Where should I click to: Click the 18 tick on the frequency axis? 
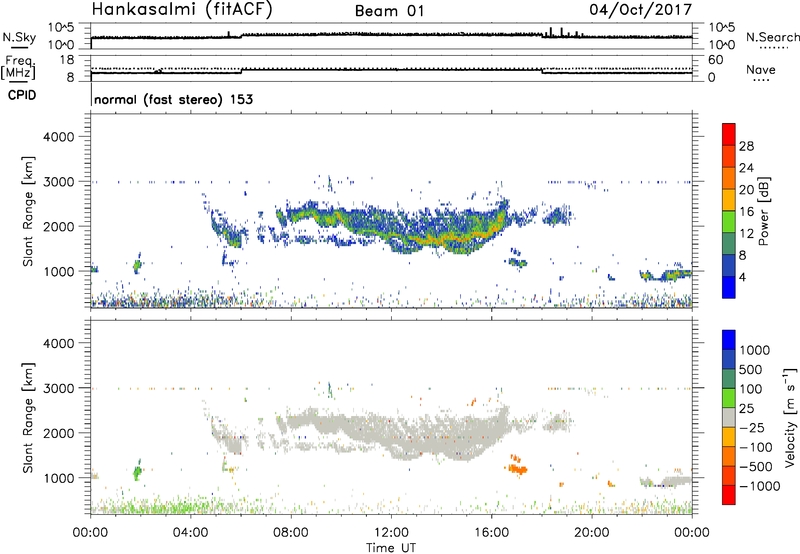(66, 60)
